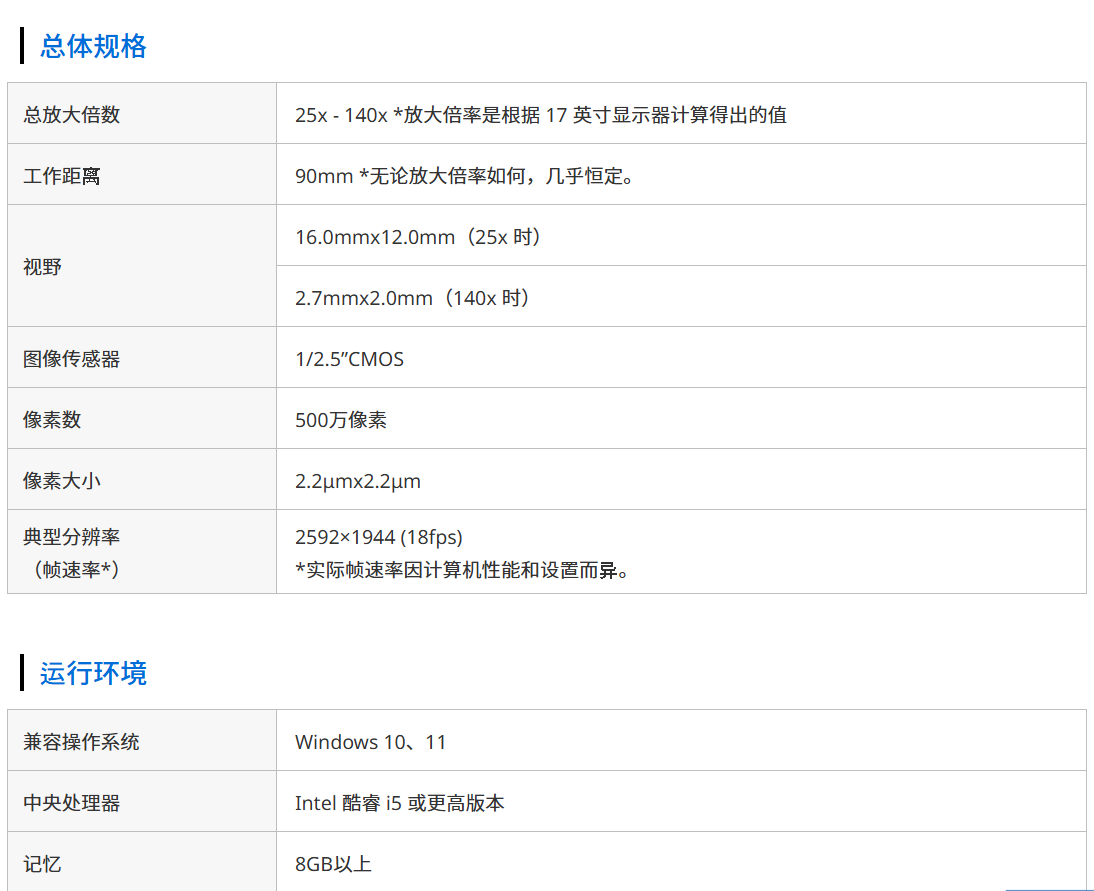Click the 总体规格 section heading
The height and width of the screenshot is (891, 1094).
click(x=93, y=46)
